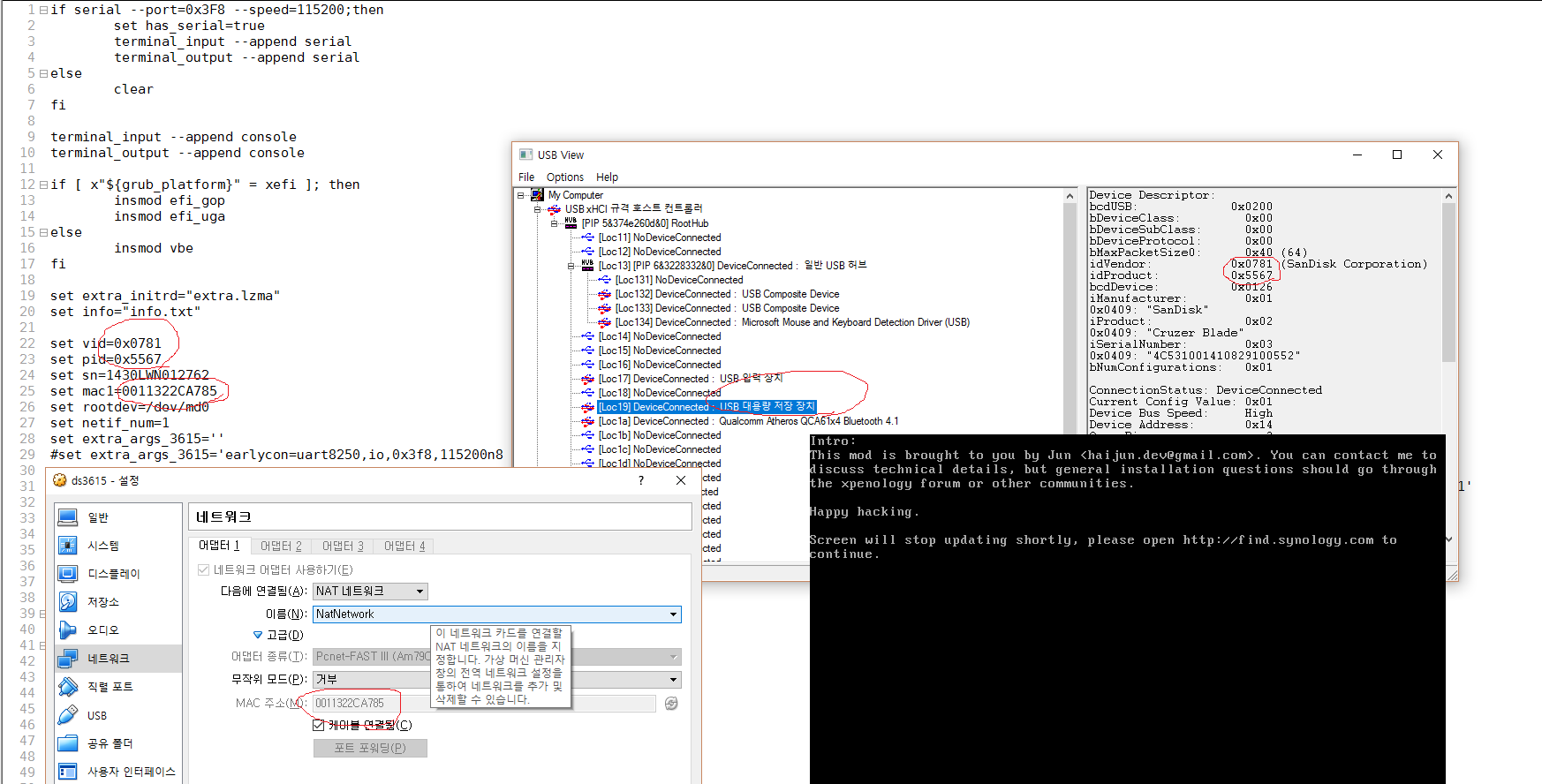Open Help menu in USB View
The height and width of the screenshot is (784, 1542).
pos(607,177)
